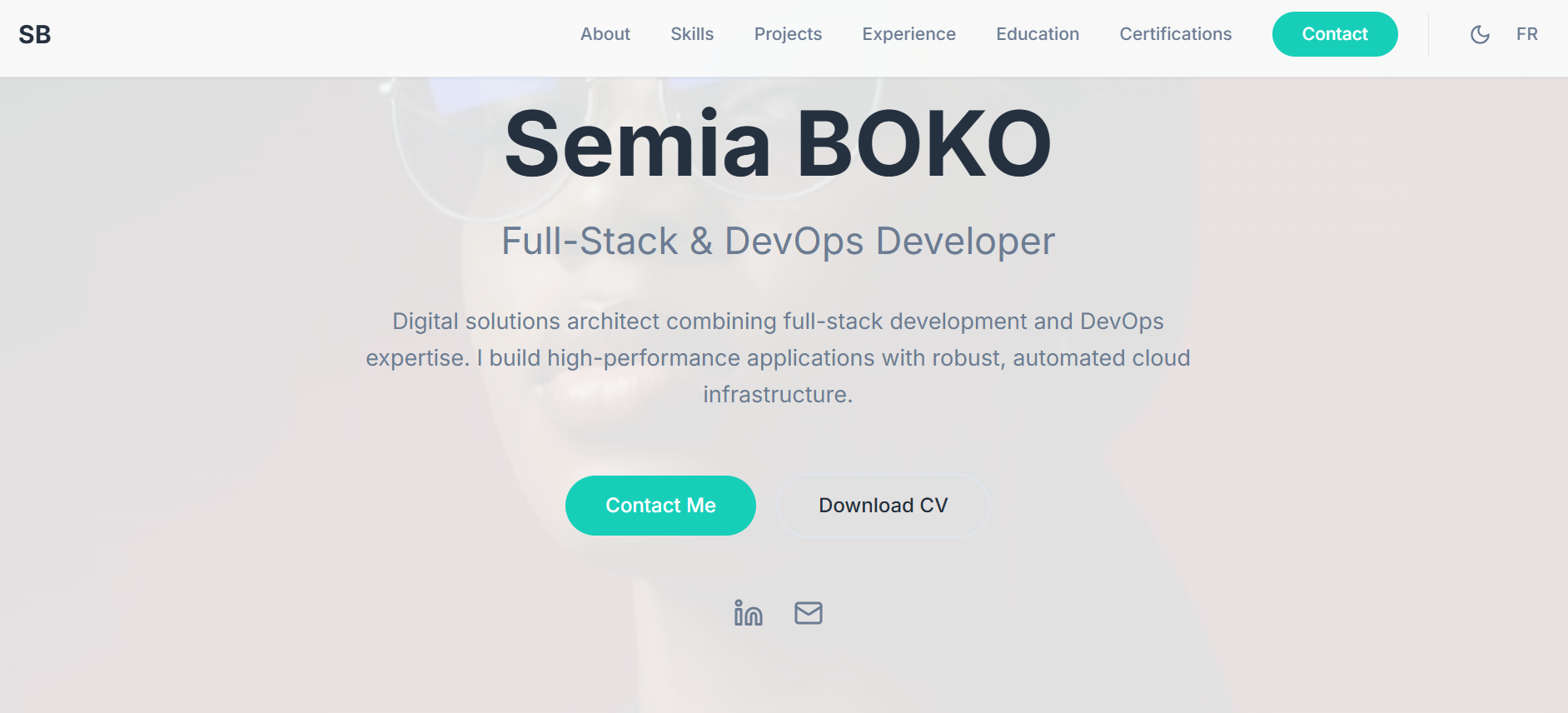This screenshot has width=1568, height=713.
Task: Click the Full-Stack & DevOps Developer subtitle
Action: pyautogui.click(x=778, y=242)
